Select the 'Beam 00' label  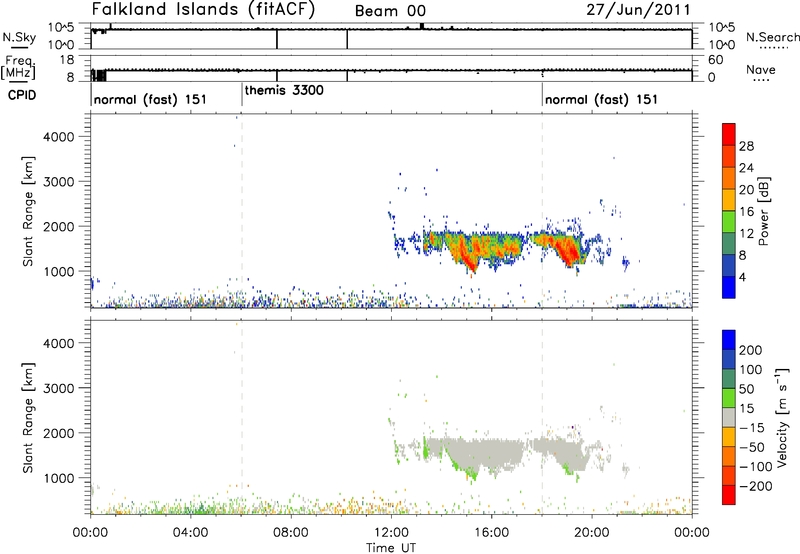390,11
